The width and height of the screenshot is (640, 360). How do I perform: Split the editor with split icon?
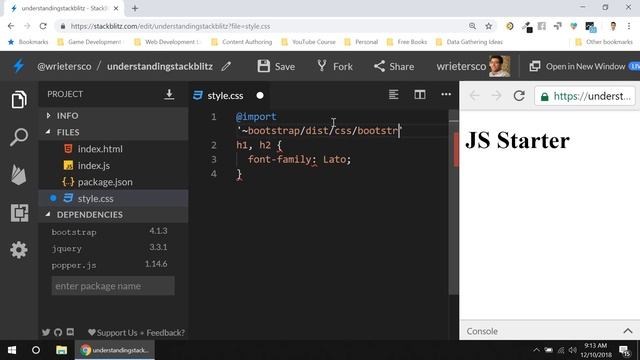click(x=420, y=95)
